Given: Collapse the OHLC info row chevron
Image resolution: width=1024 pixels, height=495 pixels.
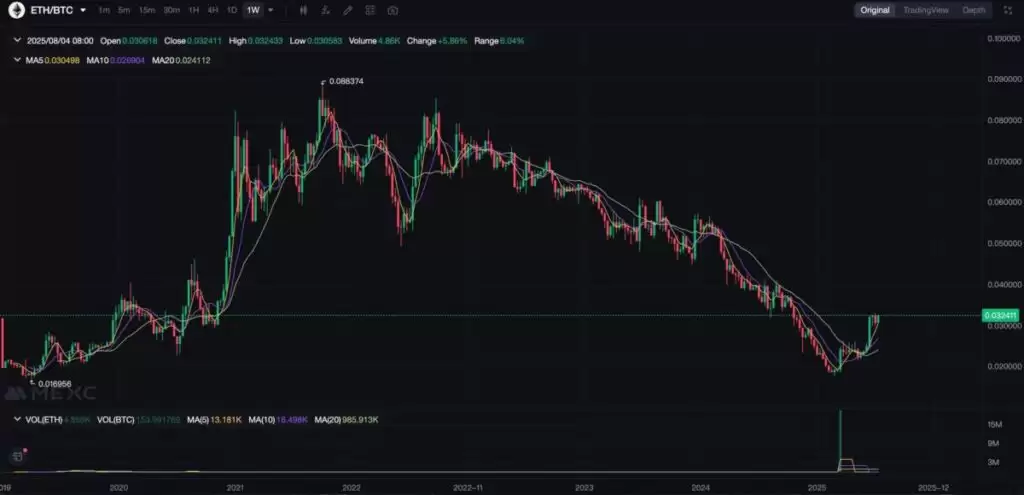Looking at the screenshot, I should tap(18, 40).
